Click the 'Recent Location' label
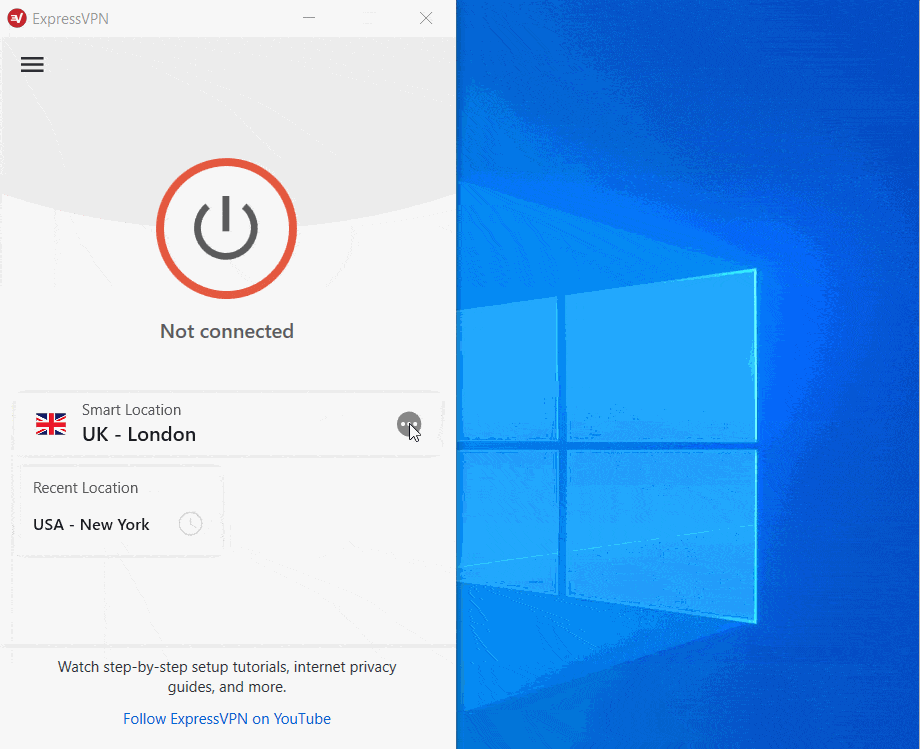Image resolution: width=920 pixels, height=749 pixels. 86,487
